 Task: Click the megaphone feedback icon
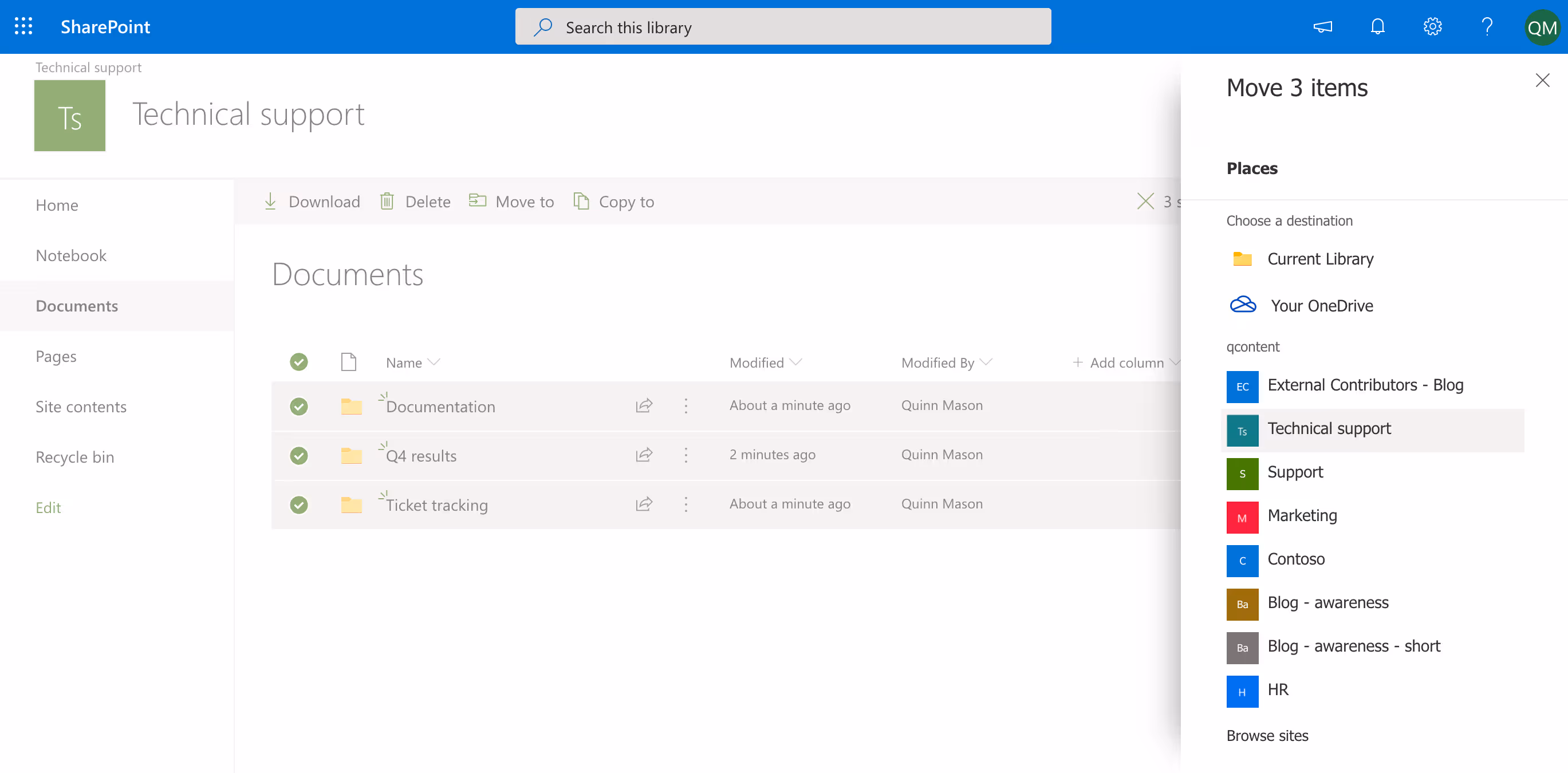click(x=1322, y=26)
